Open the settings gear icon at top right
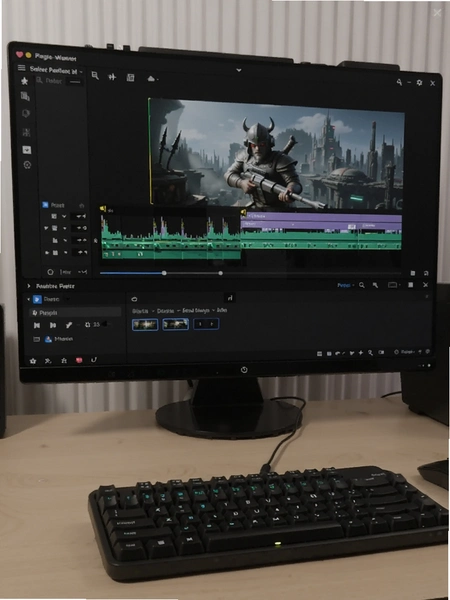Image resolution: width=450 pixels, height=600 pixels. pyautogui.click(x=419, y=82)
